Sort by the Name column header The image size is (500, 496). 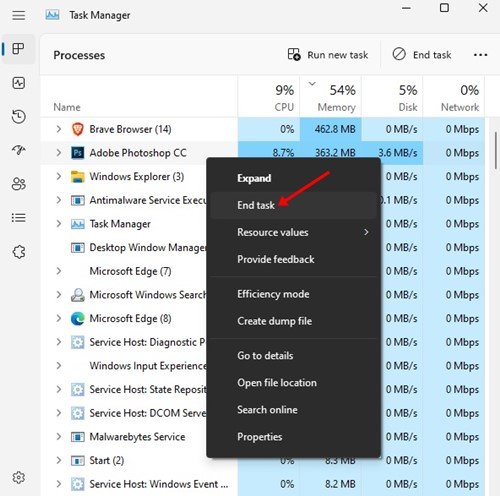tap(139, 97)
